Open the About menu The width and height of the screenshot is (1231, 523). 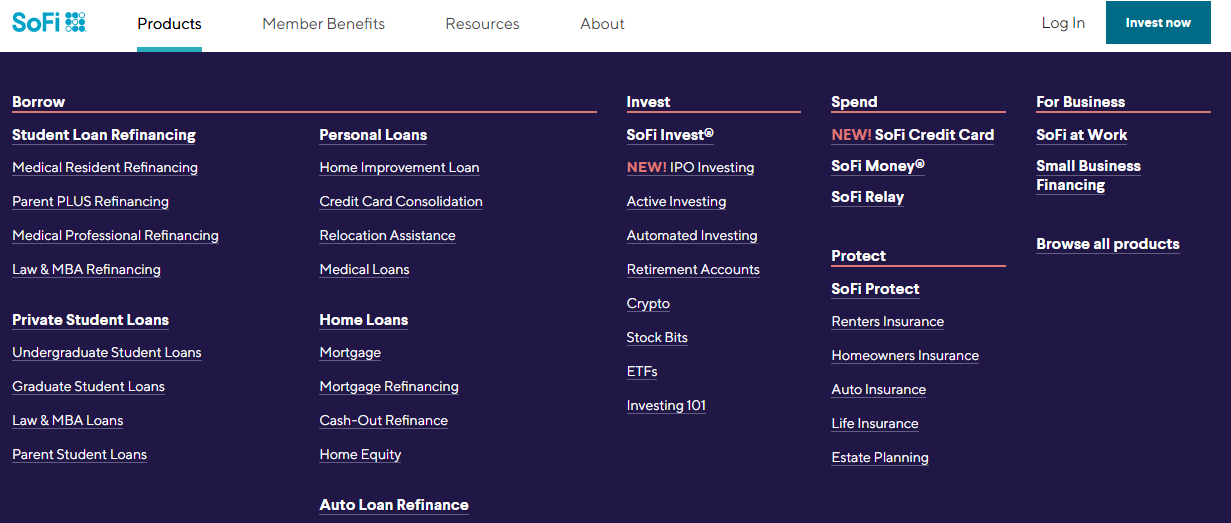click(x=602, y=24)
